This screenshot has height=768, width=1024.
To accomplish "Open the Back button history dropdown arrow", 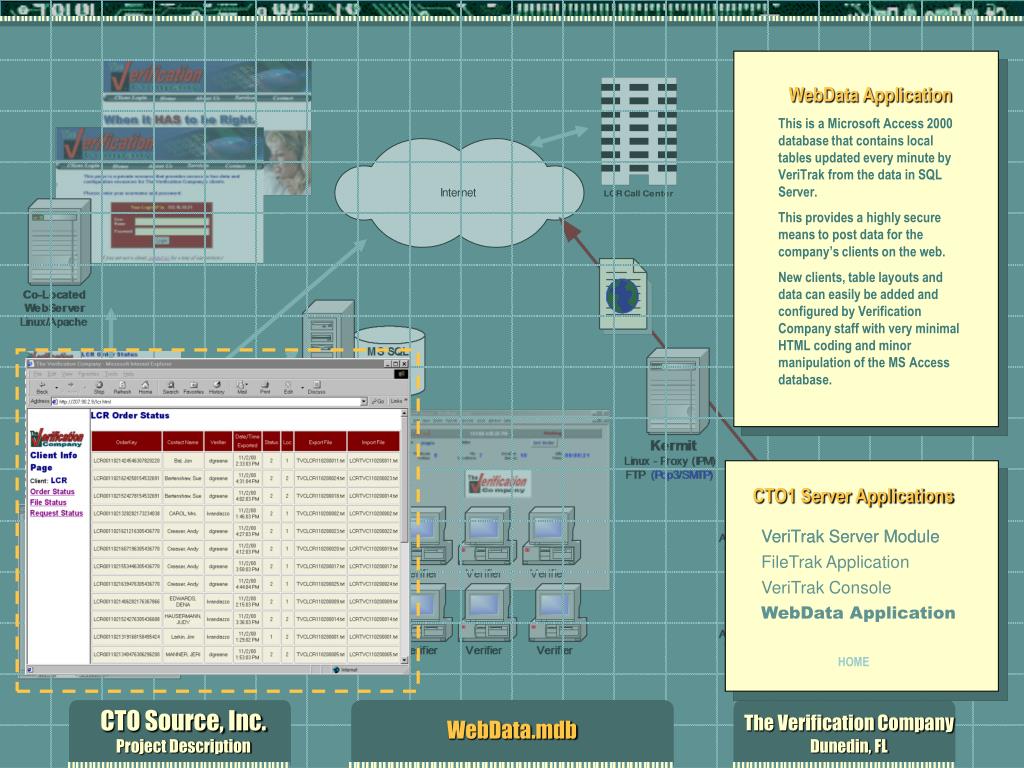I will click(57, 387).
